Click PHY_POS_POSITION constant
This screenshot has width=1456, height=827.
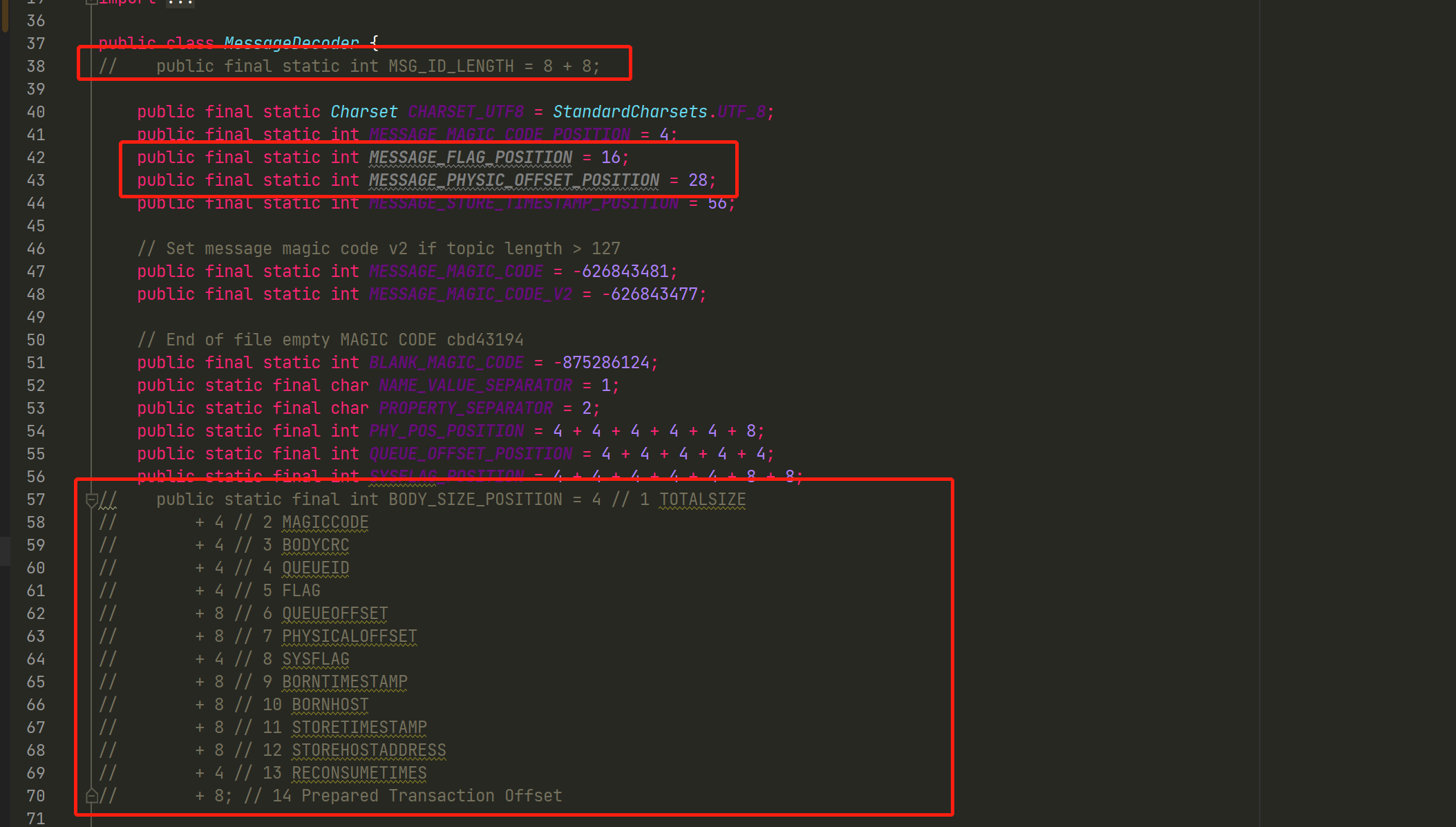[446, 431]
